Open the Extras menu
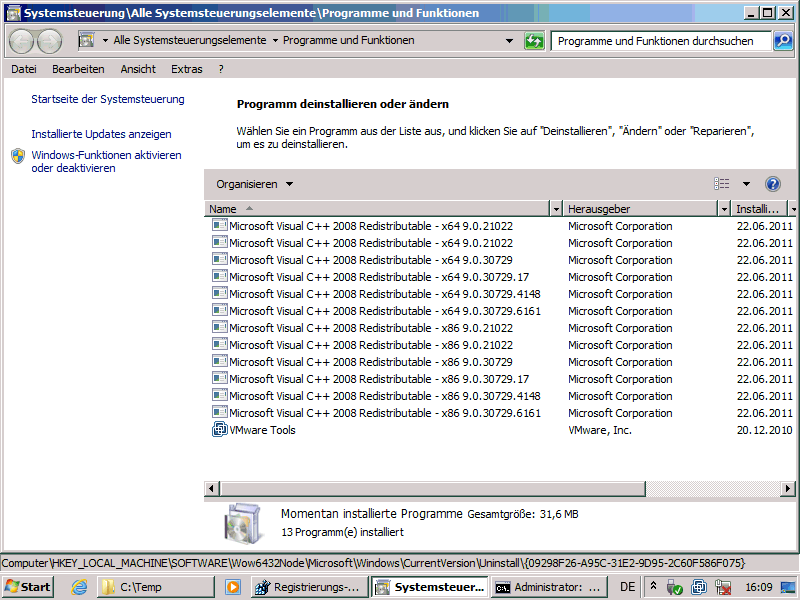Viewport: 800px width, 600px height. 186,69
